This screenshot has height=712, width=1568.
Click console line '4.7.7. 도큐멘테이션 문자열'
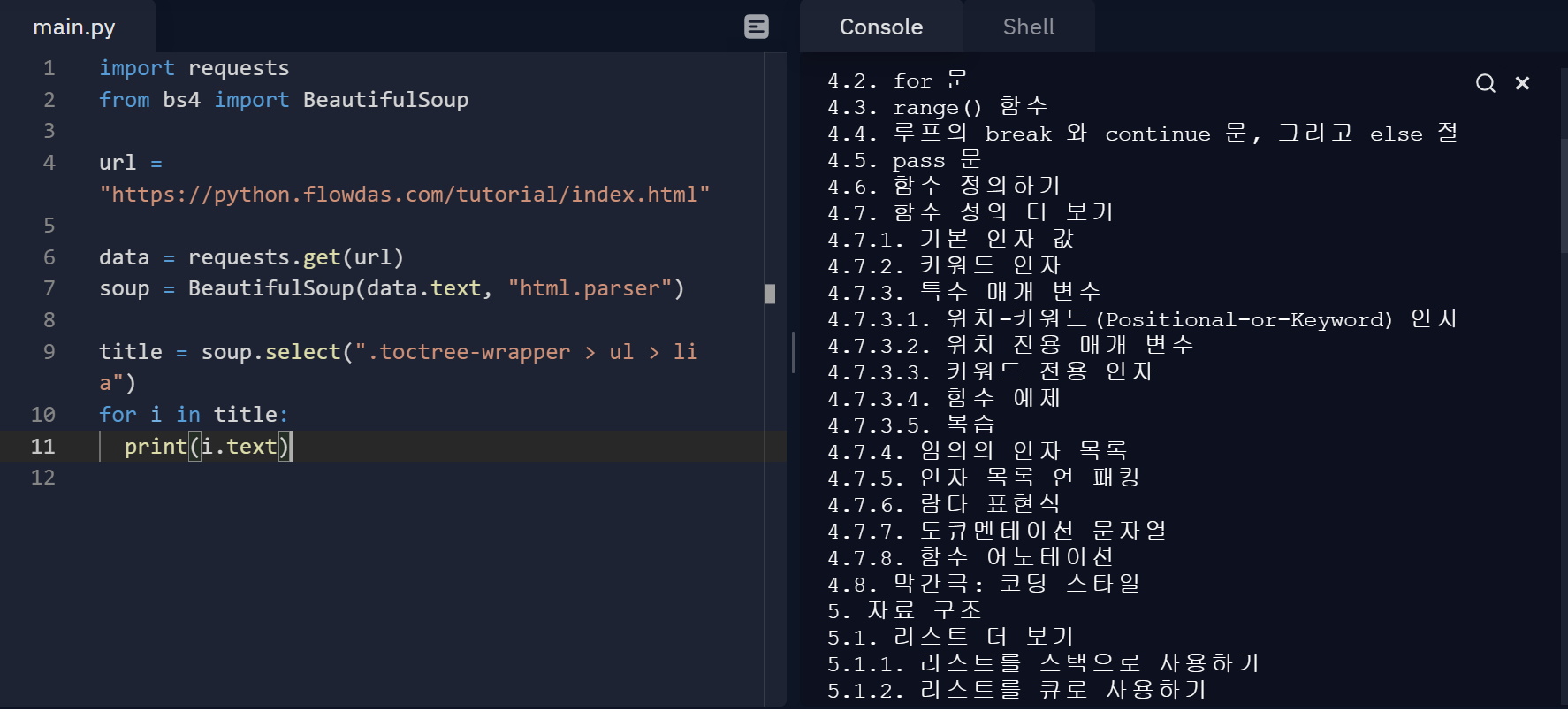[997, 532]
